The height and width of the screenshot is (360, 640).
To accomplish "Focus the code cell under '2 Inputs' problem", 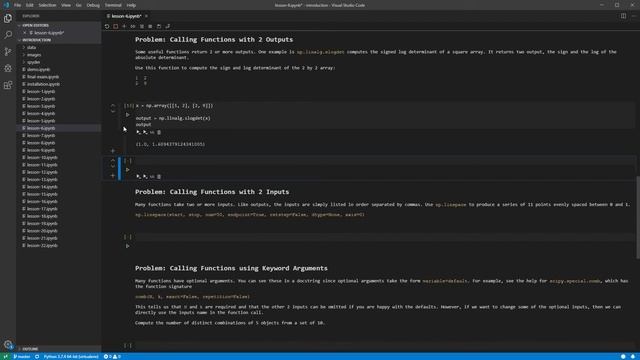I will [x=384, y=237].
